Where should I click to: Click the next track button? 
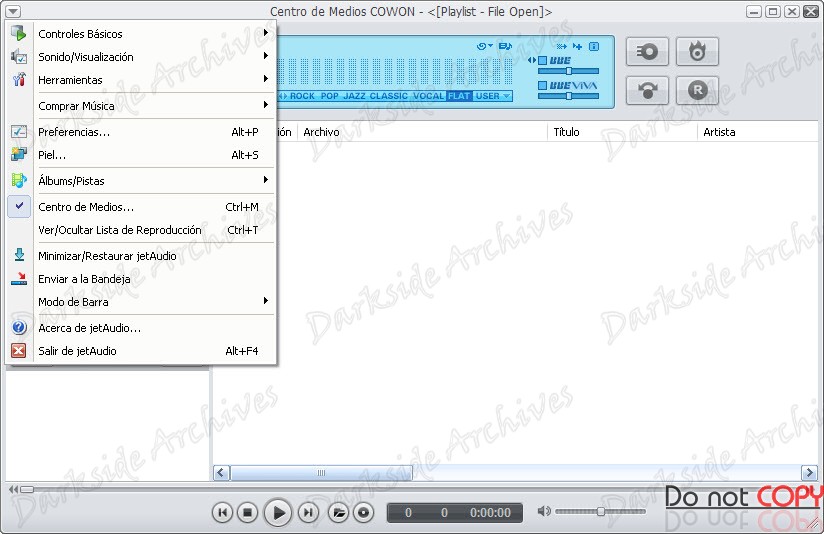coord(308,512)
